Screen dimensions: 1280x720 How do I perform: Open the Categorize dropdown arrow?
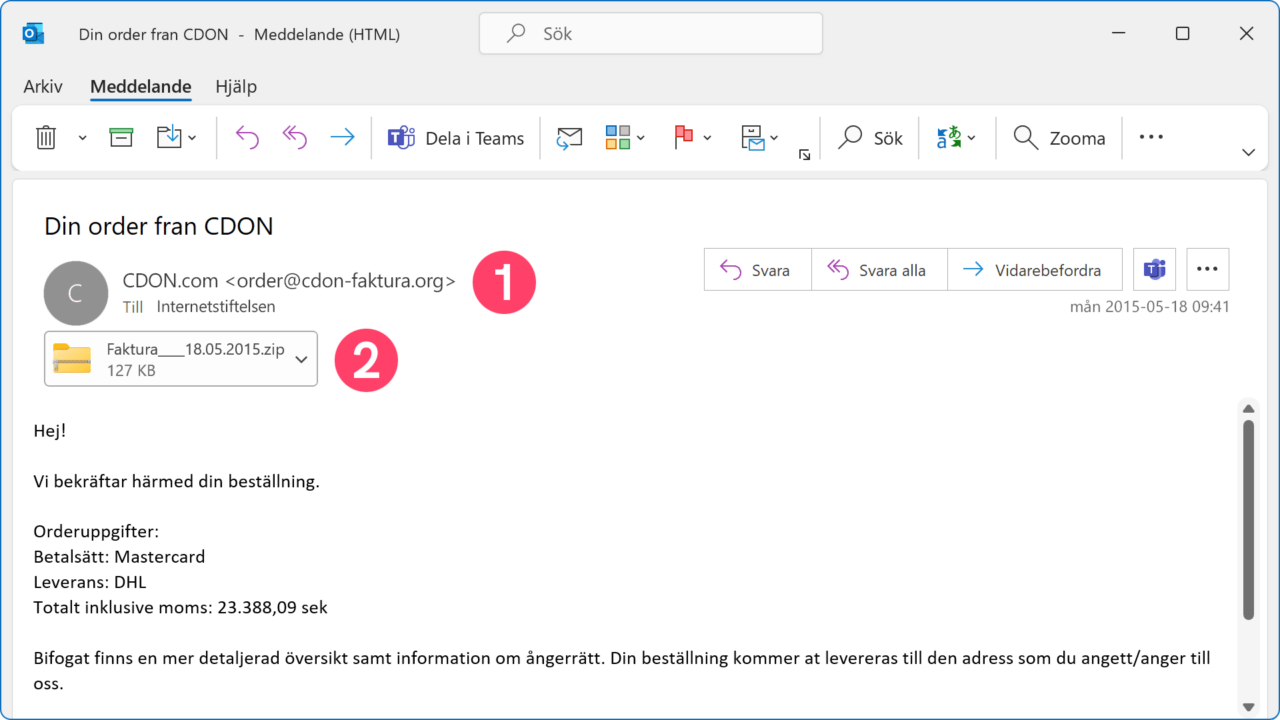click(642, 138)
